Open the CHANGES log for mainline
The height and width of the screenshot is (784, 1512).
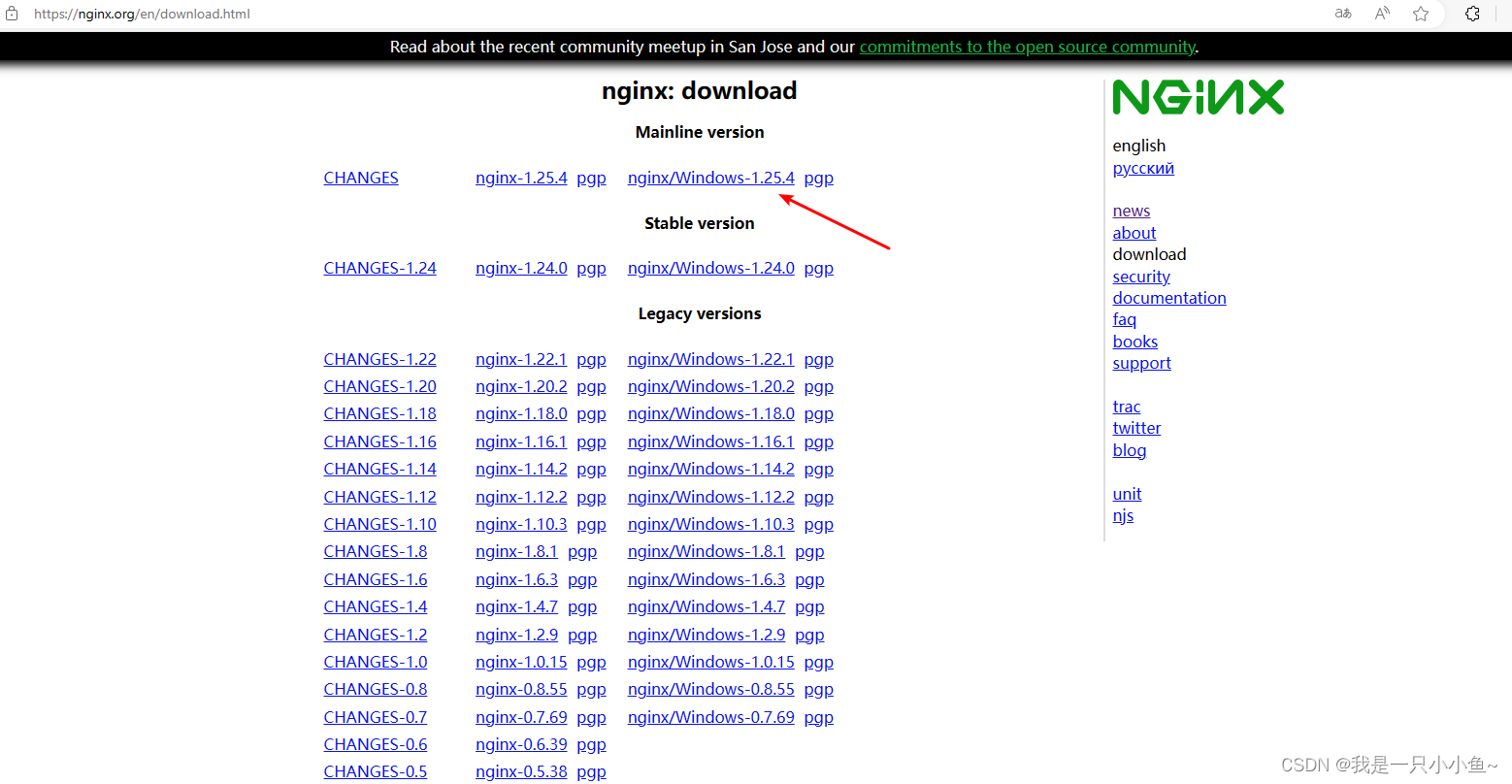point(360,178)
